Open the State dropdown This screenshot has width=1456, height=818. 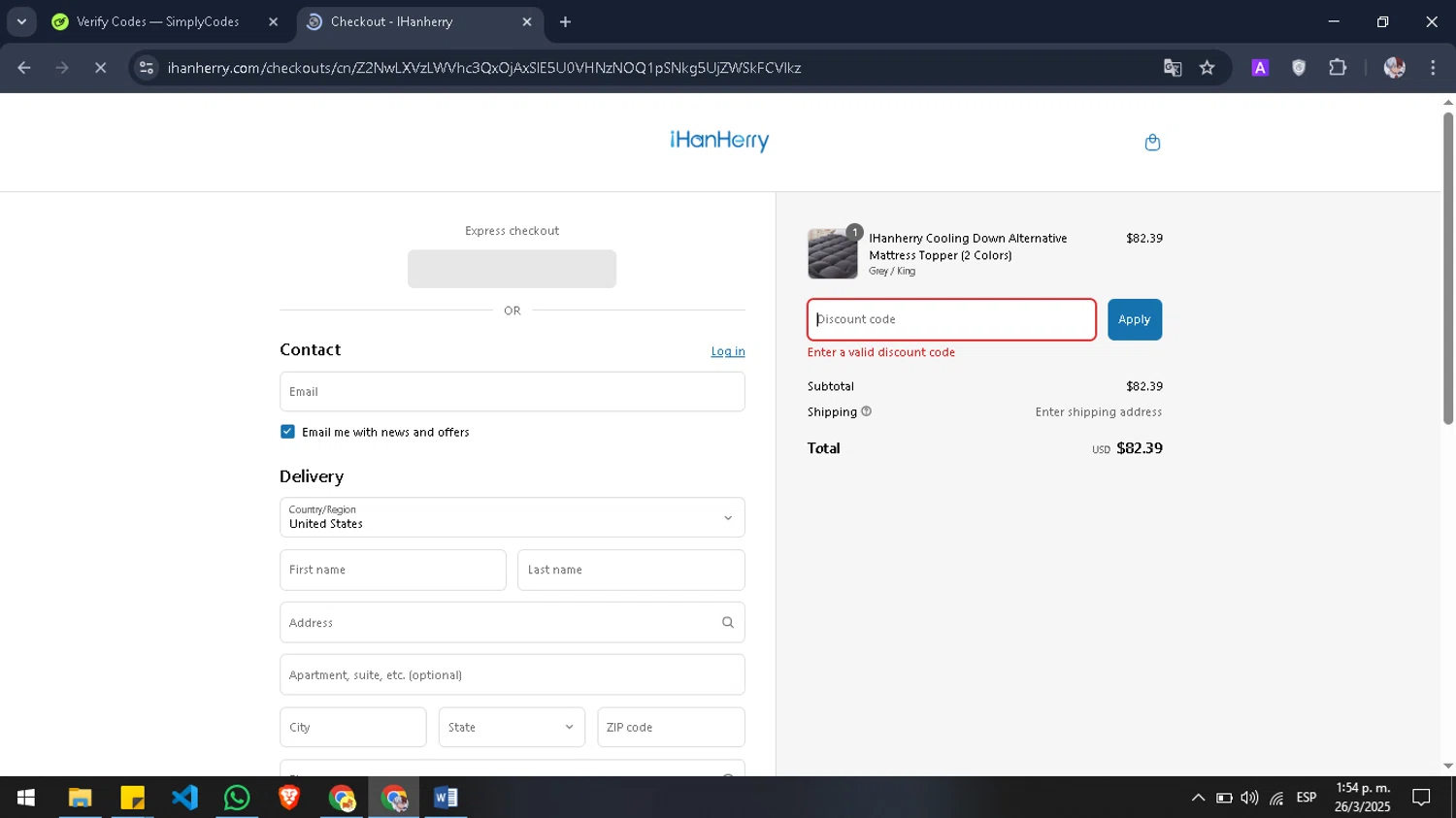[512, 727]
